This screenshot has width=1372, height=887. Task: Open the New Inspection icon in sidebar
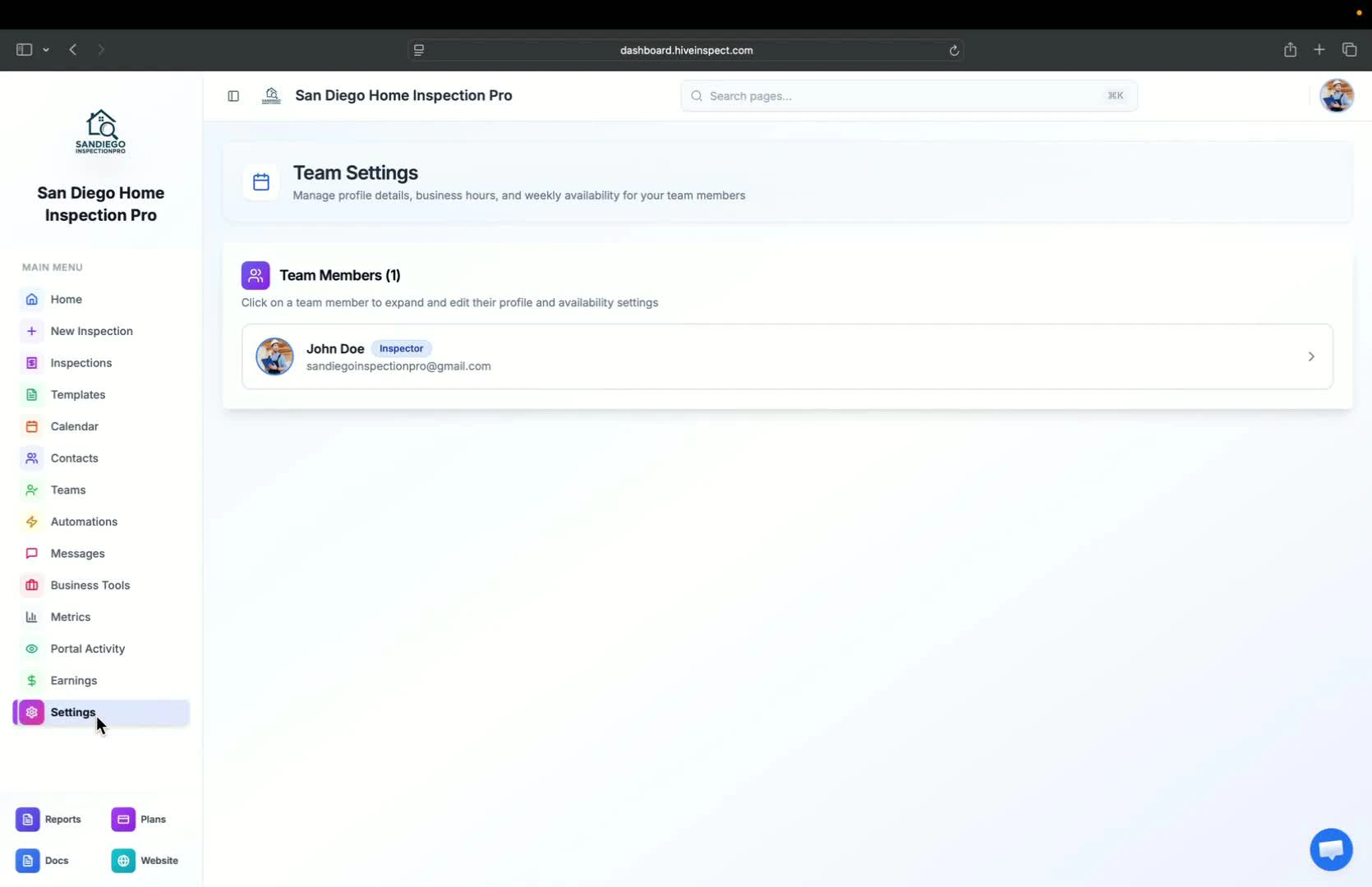[31, 331]
